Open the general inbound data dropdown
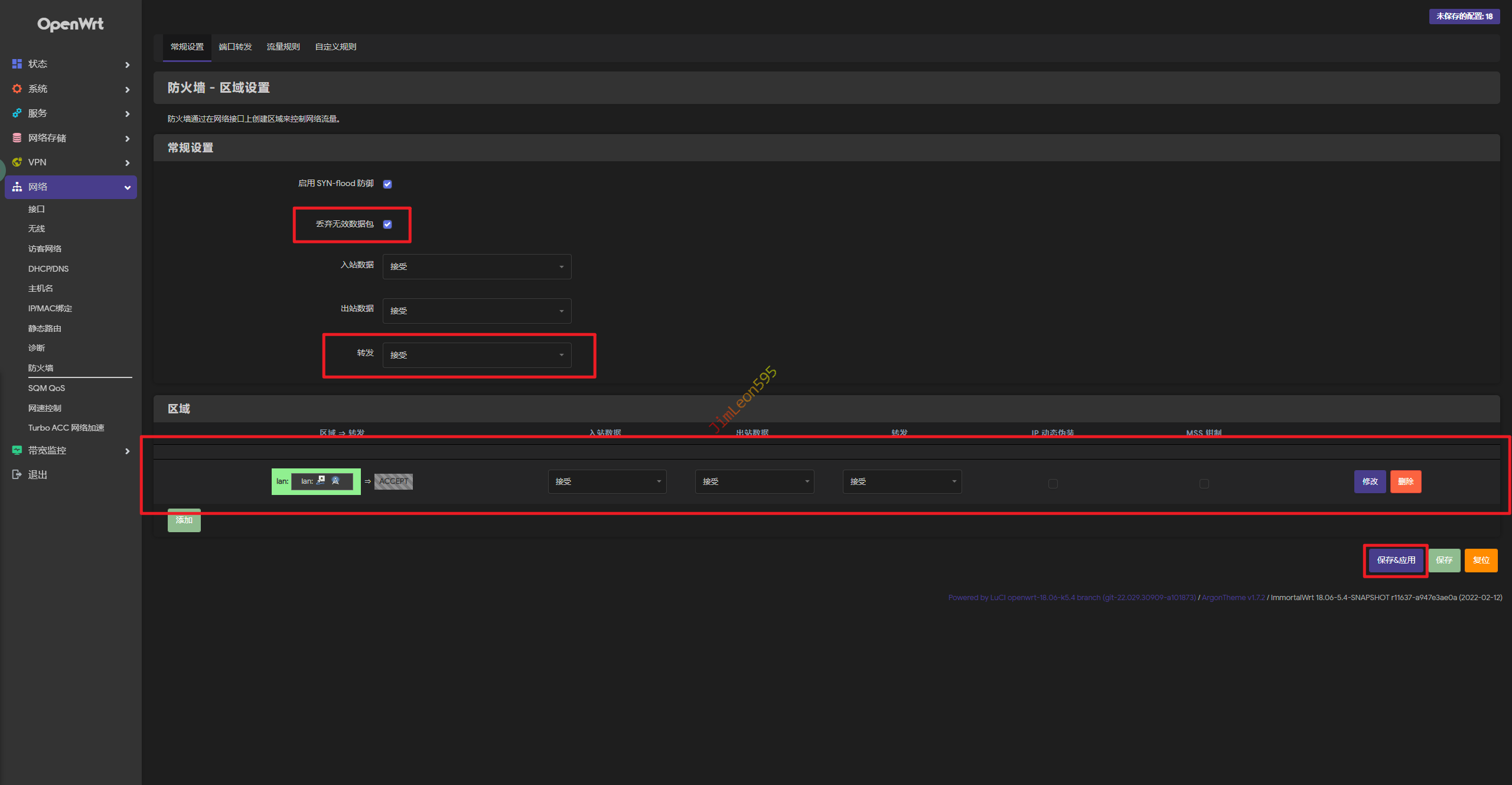The height and width of the screenshot is (785, 1512). 477,267
